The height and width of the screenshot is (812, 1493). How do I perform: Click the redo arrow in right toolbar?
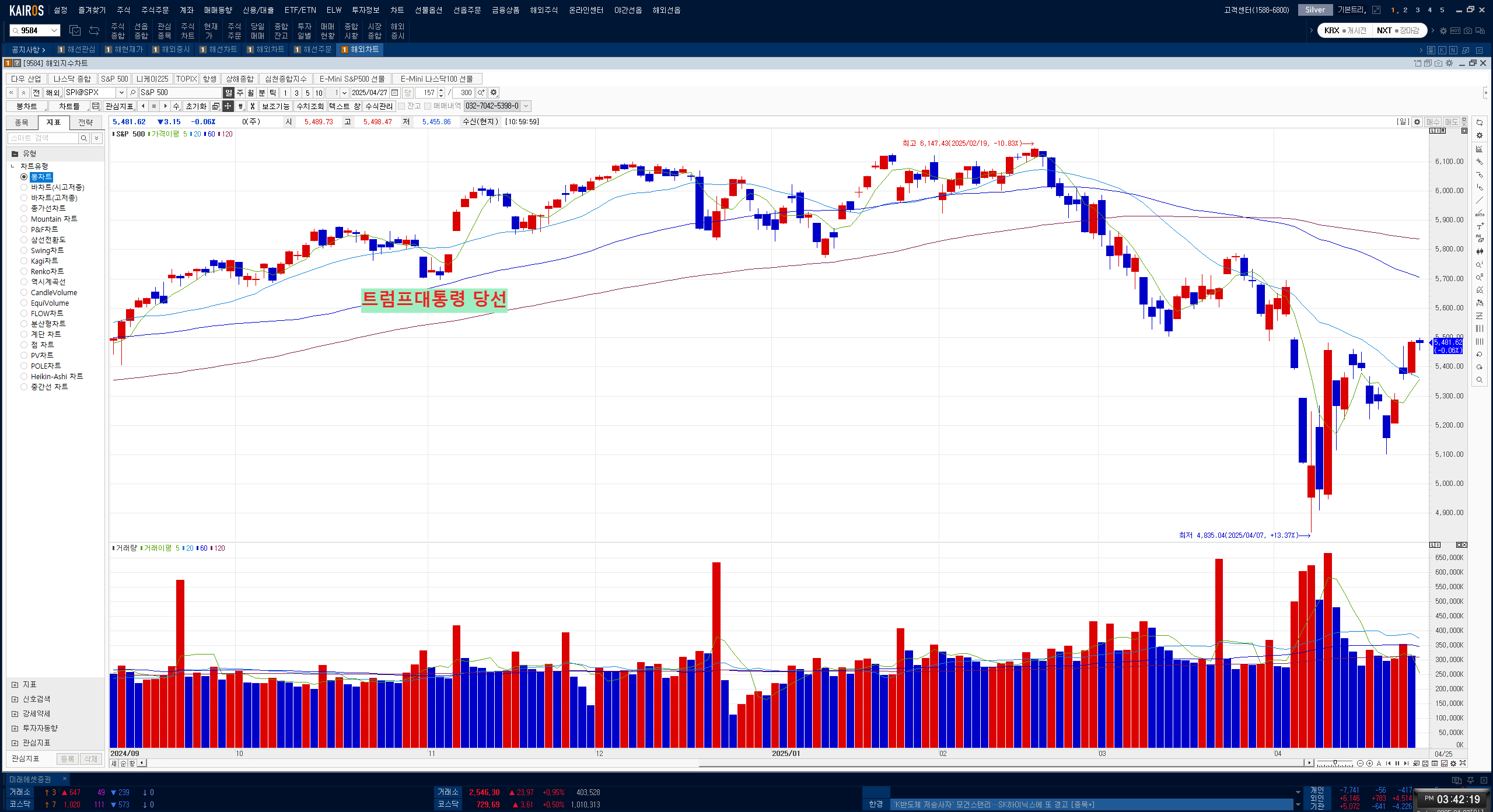click(x=1479, y=367)
